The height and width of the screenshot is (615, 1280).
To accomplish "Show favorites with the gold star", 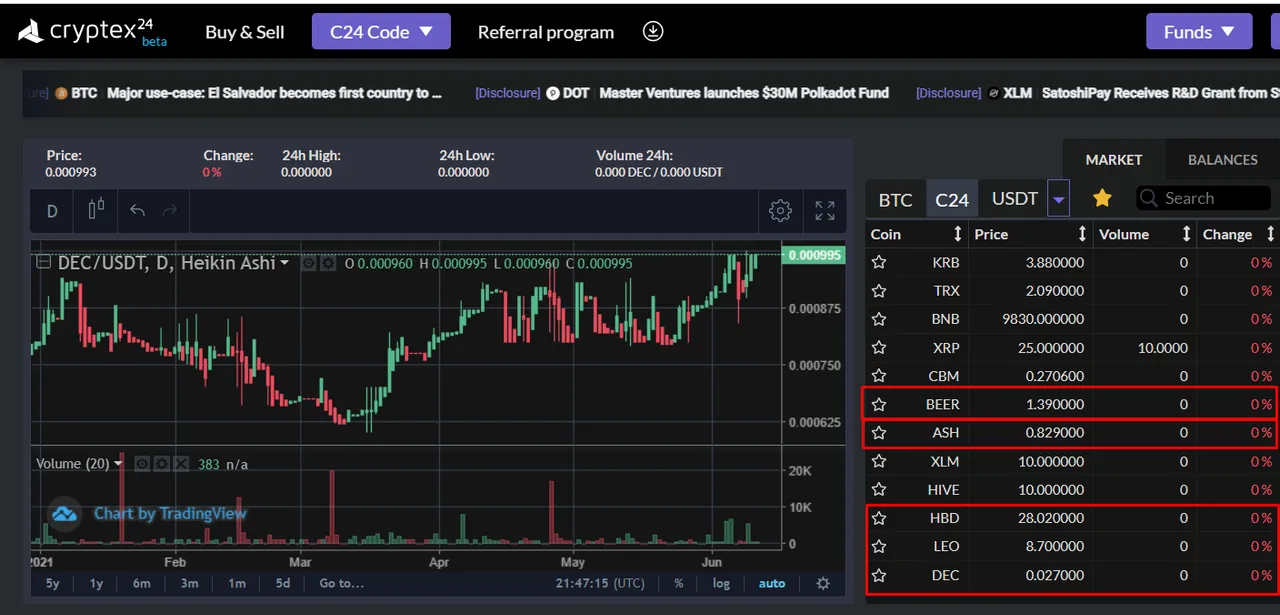I will [x=1102, y=198].
